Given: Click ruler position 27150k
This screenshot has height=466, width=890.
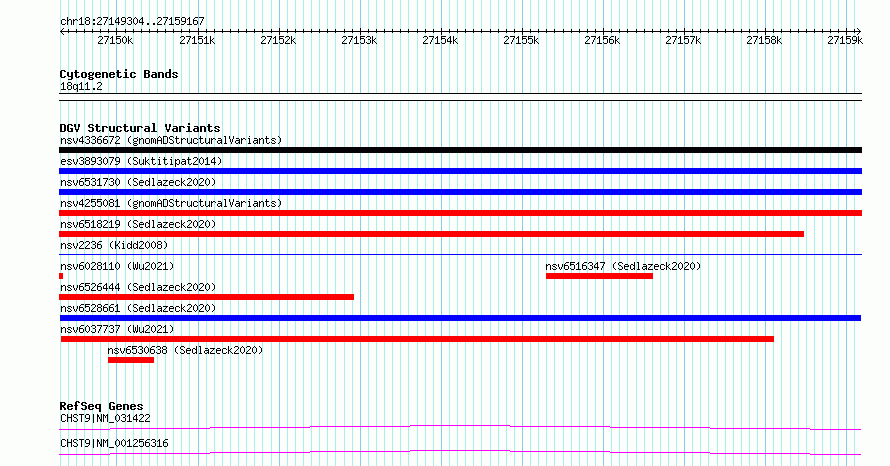Looking at the screenshot, I should [115, 40].
